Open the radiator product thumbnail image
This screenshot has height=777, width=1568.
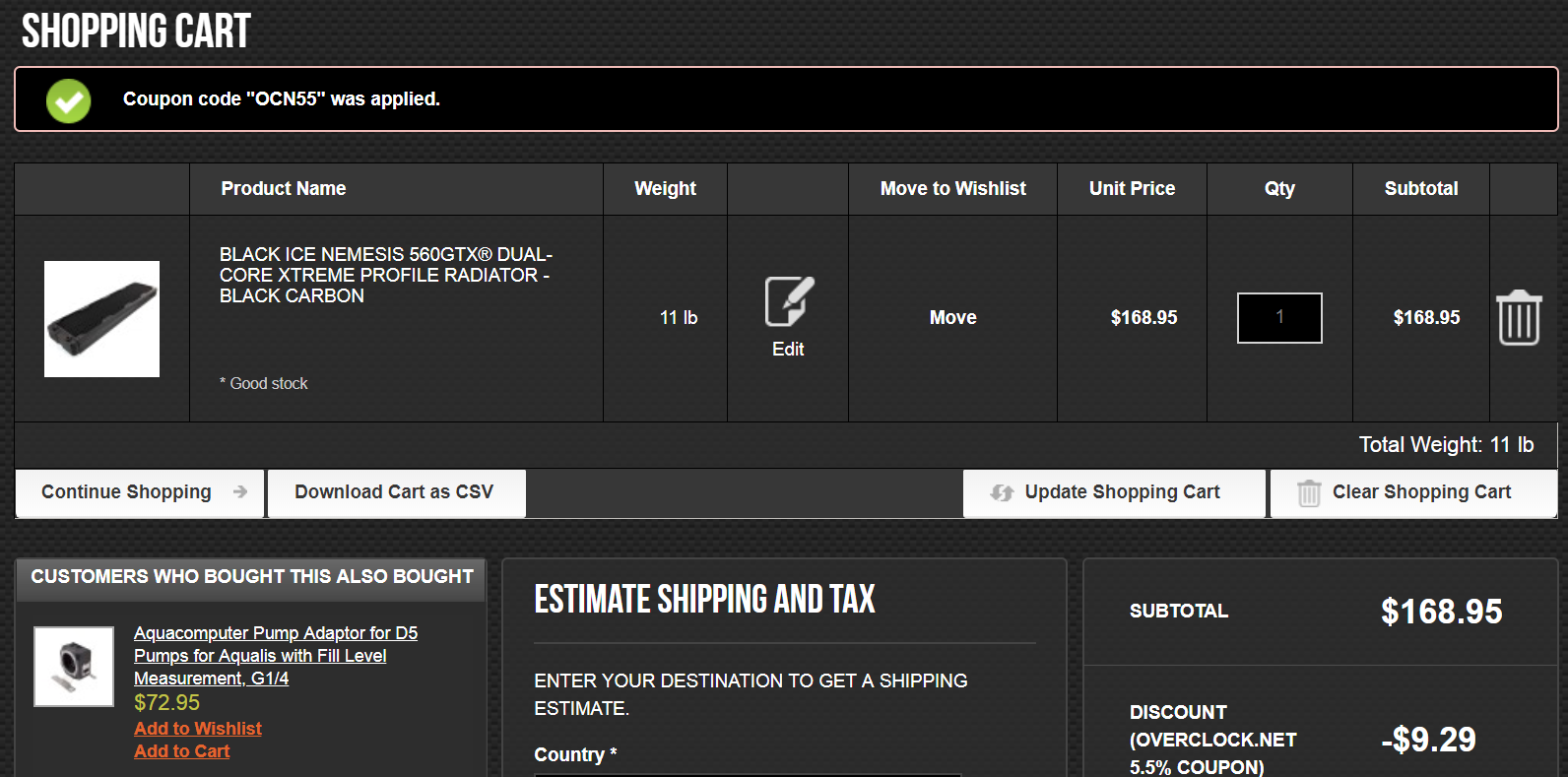click(101, 318)
